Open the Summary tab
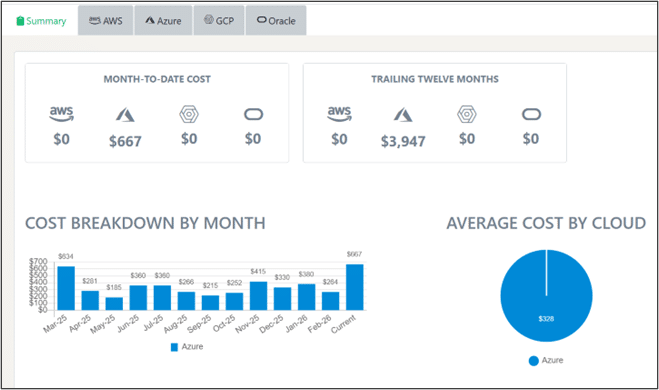 (41, 21)
